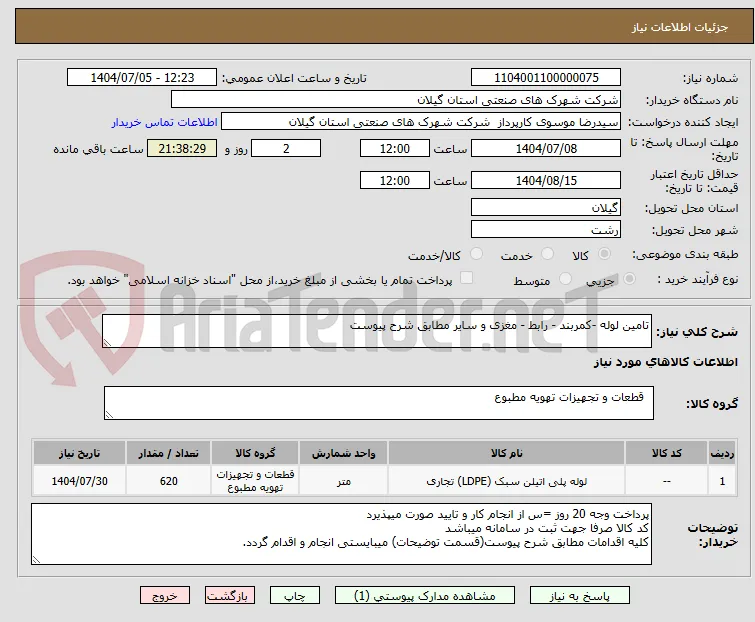
Task: Click the شرح کلی نیاز text area
Action: (377, 331)
